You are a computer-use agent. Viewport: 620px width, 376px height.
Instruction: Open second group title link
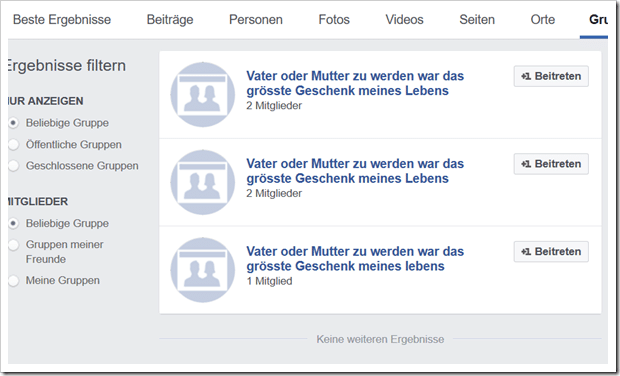[355, 171]
